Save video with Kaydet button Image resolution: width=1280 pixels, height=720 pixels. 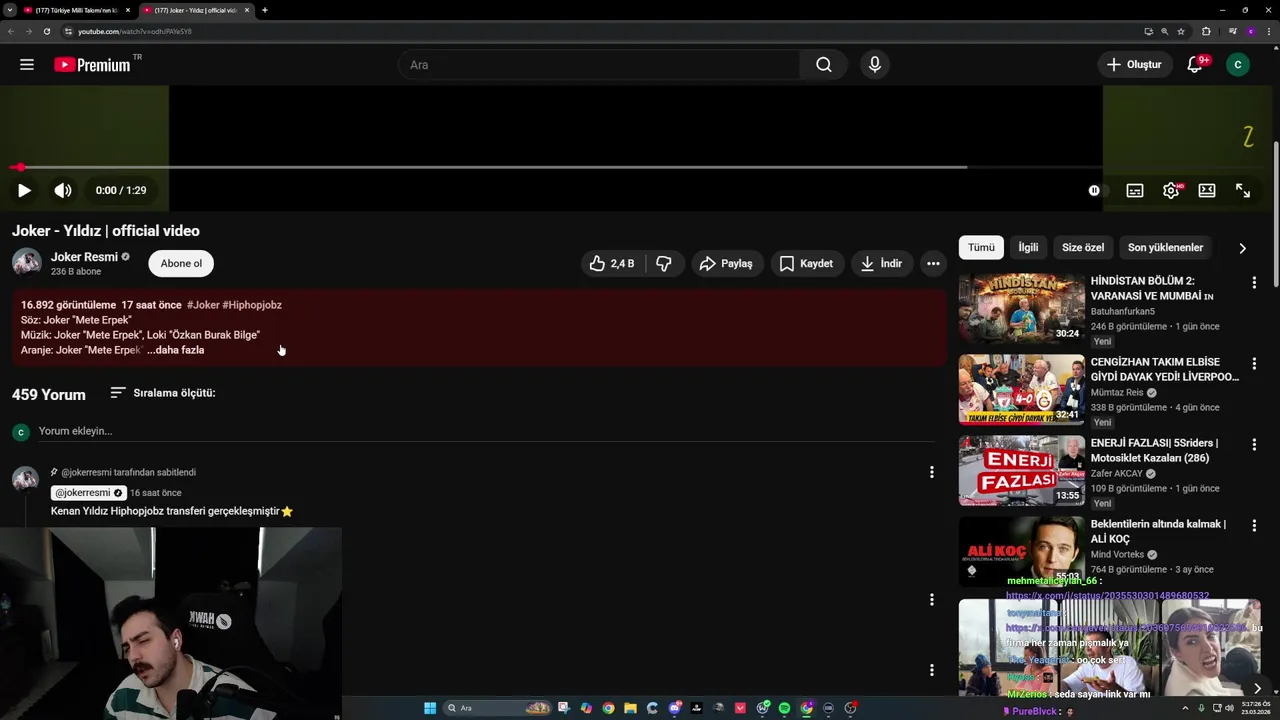806,263
